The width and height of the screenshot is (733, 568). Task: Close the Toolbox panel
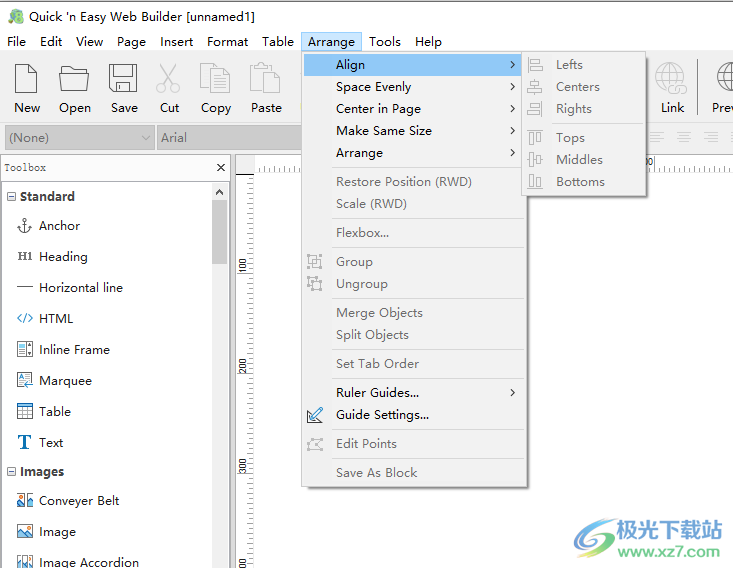click(x=221, y=167)
